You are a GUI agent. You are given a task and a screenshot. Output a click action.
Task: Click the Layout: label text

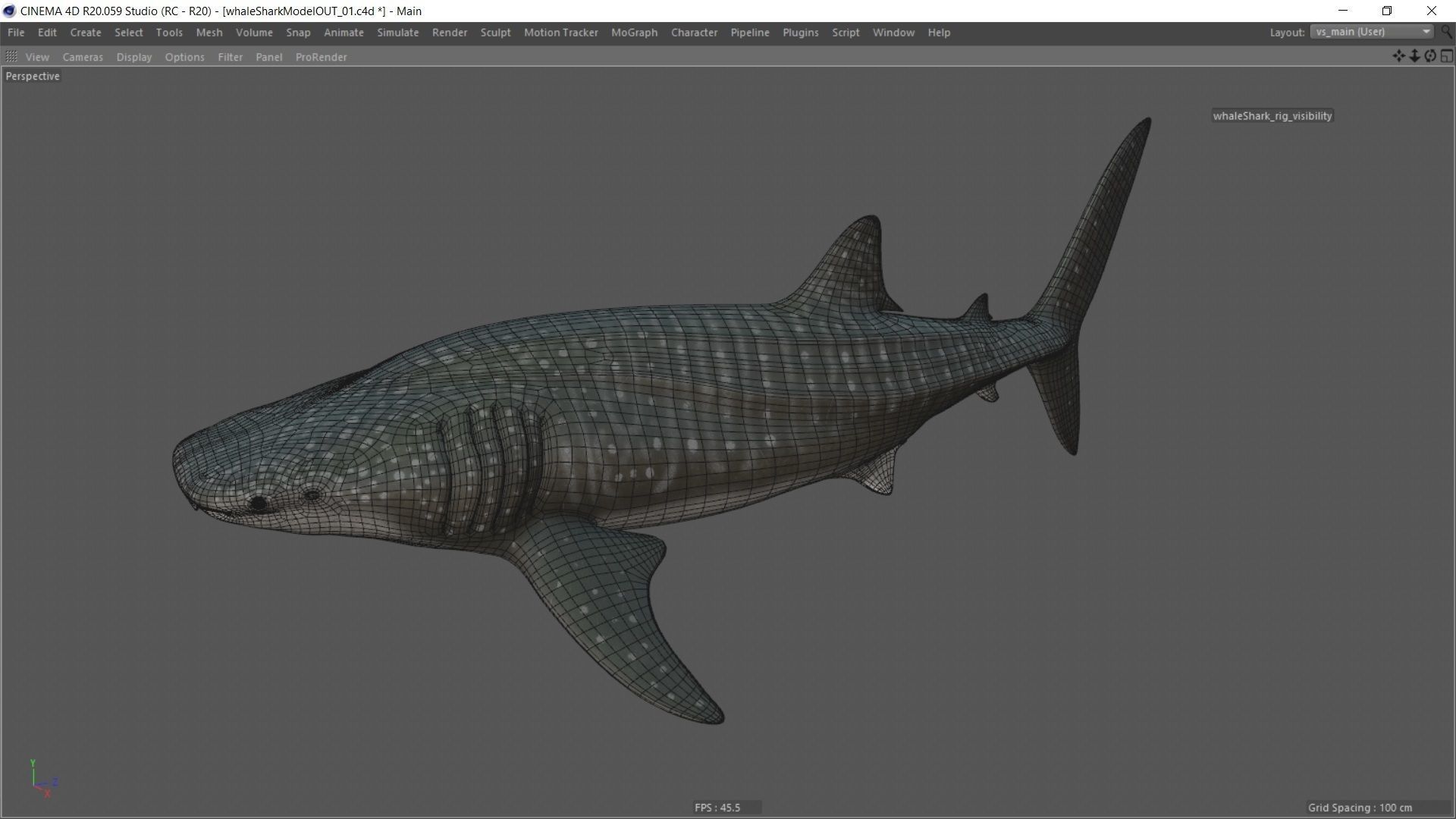[1287, 33]
